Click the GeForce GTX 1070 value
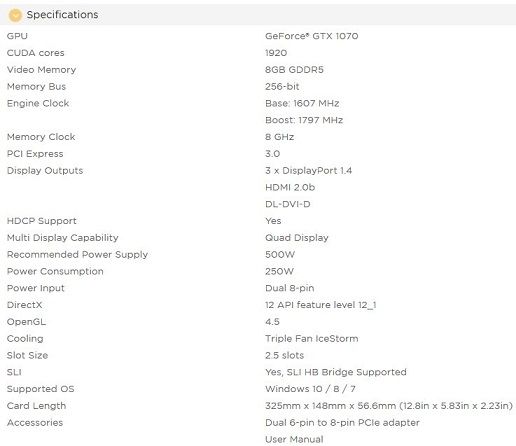Image resolution: width=516 pixels, height=446 pixels. tap(311, 36)
